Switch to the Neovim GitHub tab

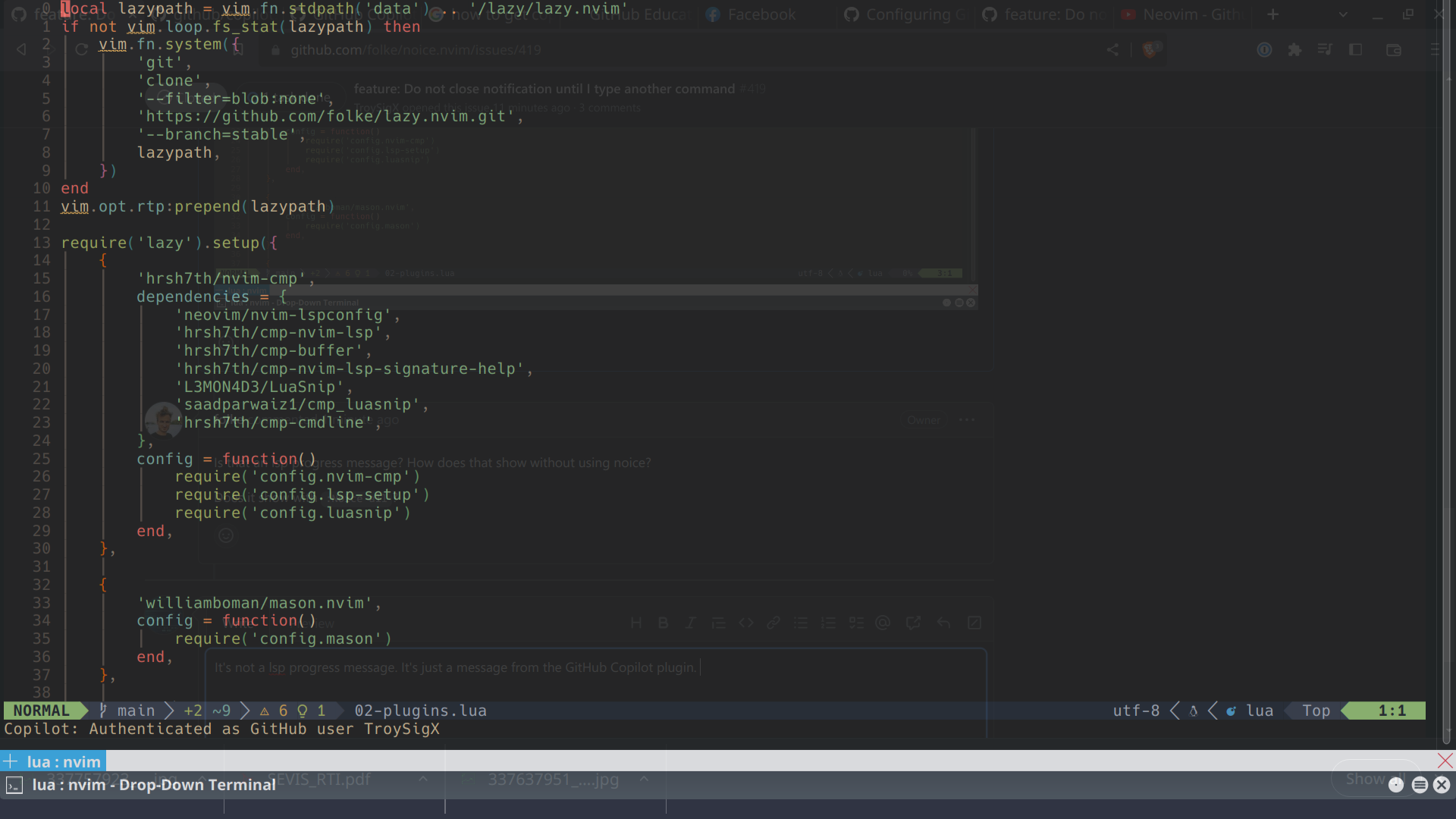coord(1181,14)
